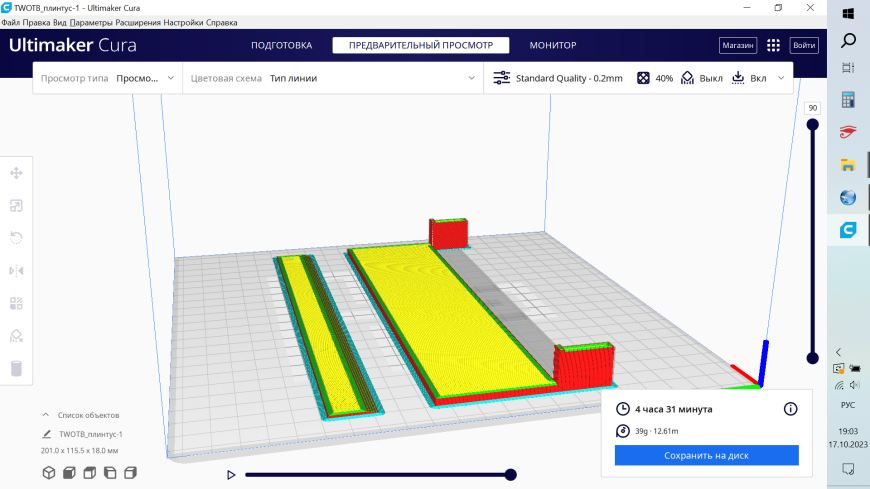Click upper handle of the vertical layer slider
Image resolution: width=870 pixels, height=489 pixels.
(812, 125)
